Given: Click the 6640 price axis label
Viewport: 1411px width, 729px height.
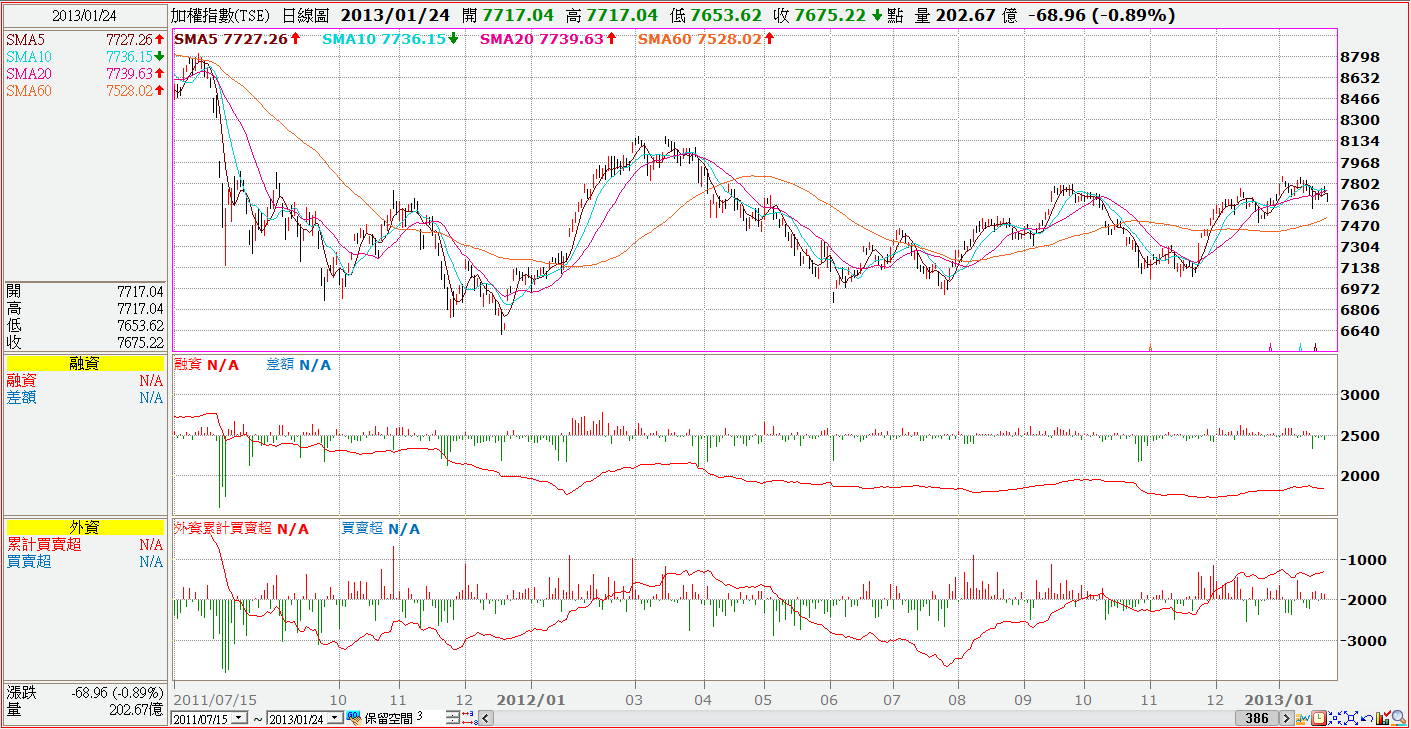Looking at the screenshot, I should tap(1360, 331).
